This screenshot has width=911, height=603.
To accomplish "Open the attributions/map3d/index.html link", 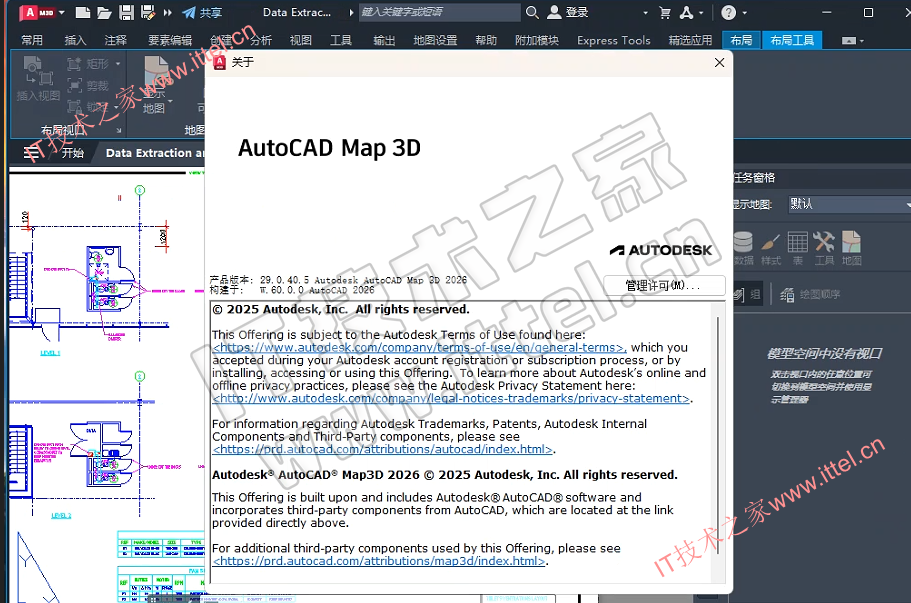I will (x=379, y=561).
